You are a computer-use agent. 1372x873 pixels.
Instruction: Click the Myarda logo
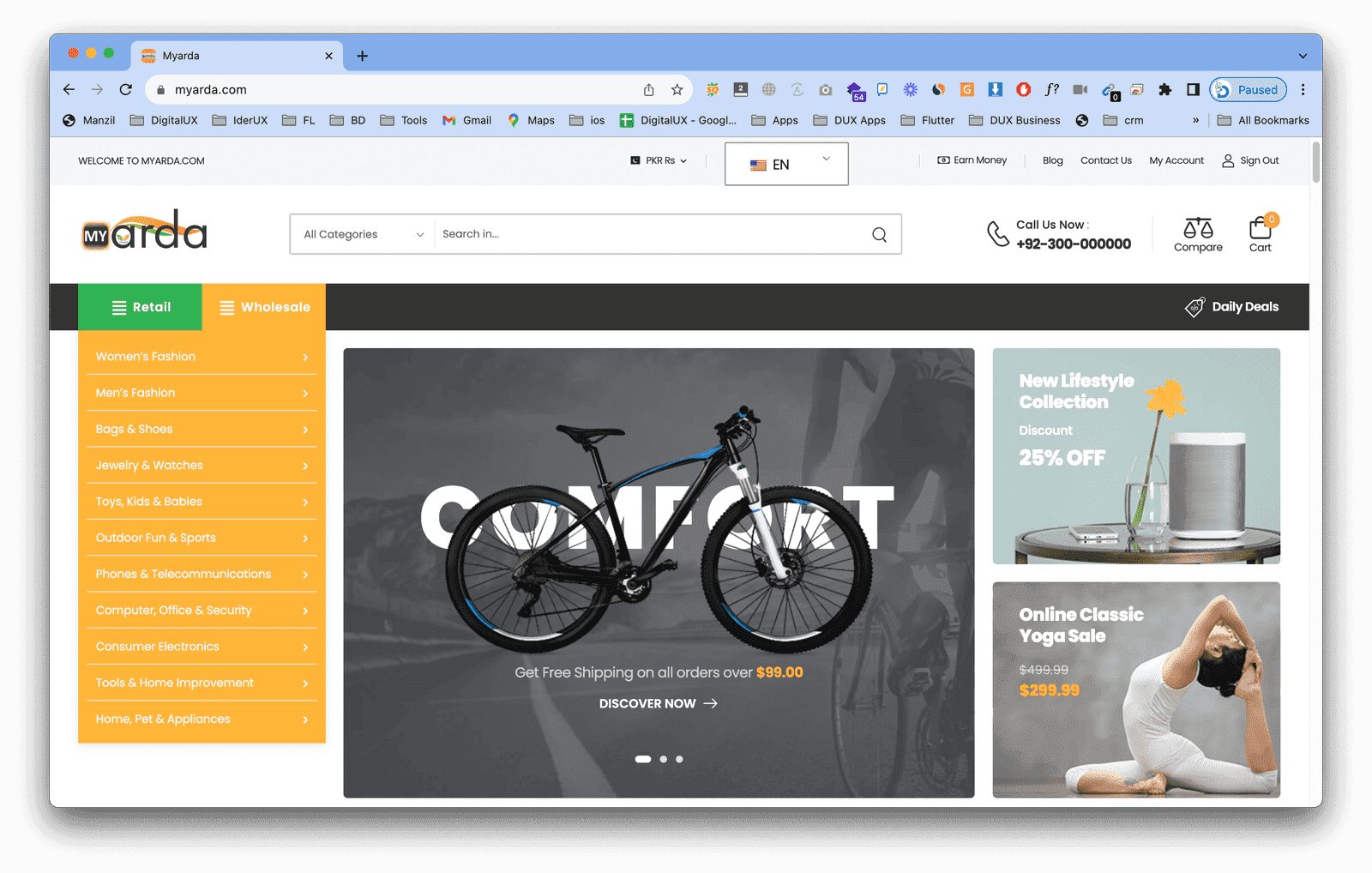pyautogui.click(x=144, y=230)
